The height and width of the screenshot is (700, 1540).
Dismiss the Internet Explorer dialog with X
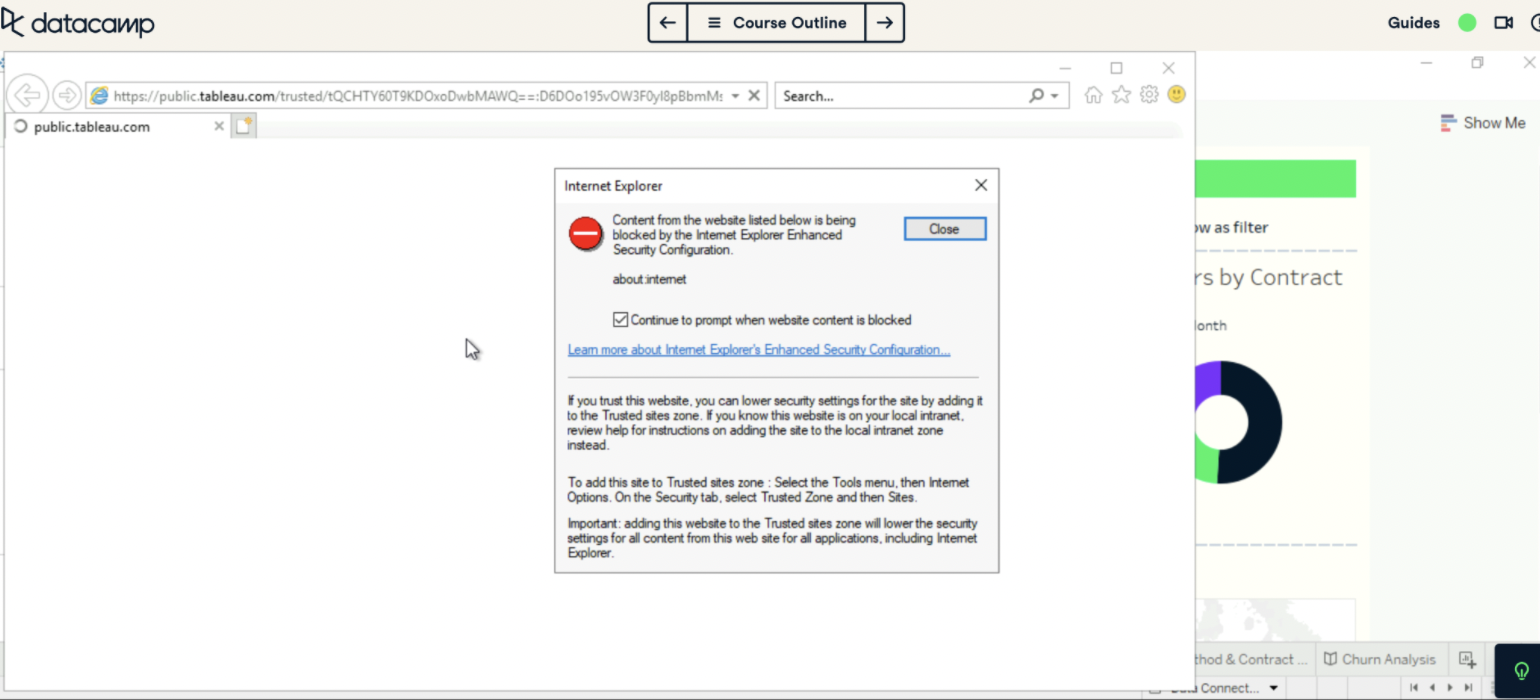[x=981, y=185]
